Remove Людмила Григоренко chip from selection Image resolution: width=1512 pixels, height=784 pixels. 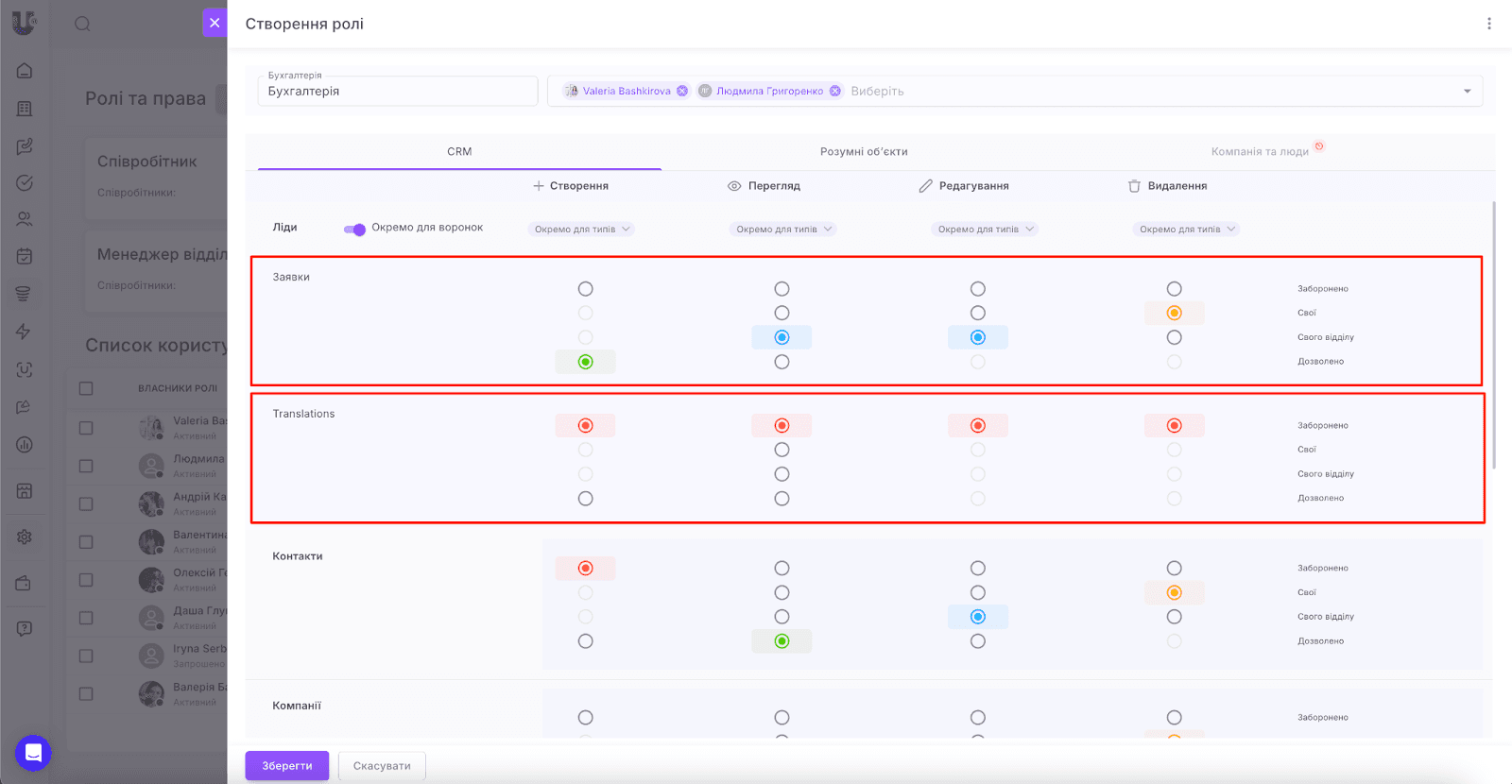(x=835, y=92)
